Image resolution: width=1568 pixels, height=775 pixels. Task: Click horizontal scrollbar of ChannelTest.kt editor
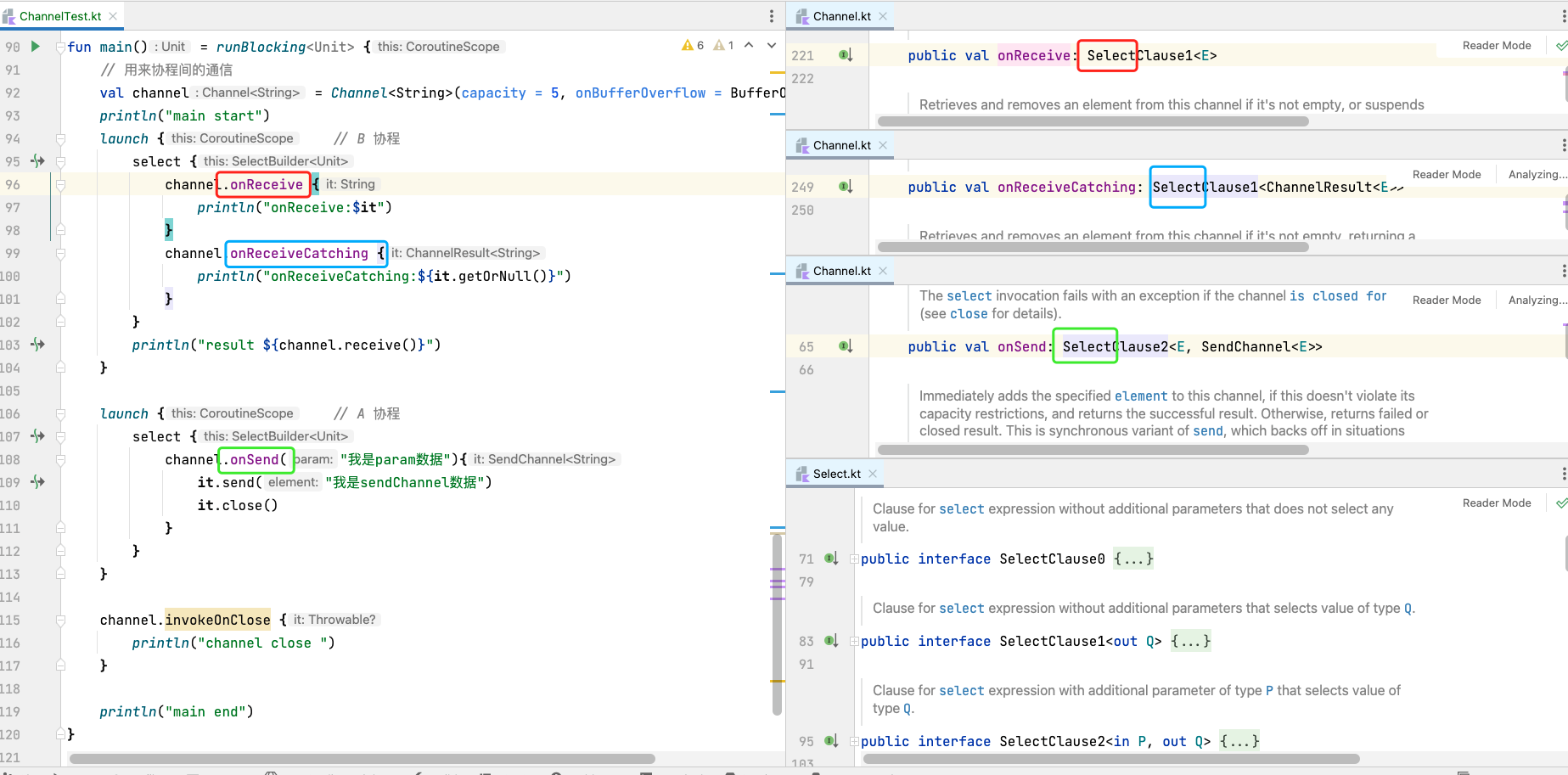coord(362,759)
